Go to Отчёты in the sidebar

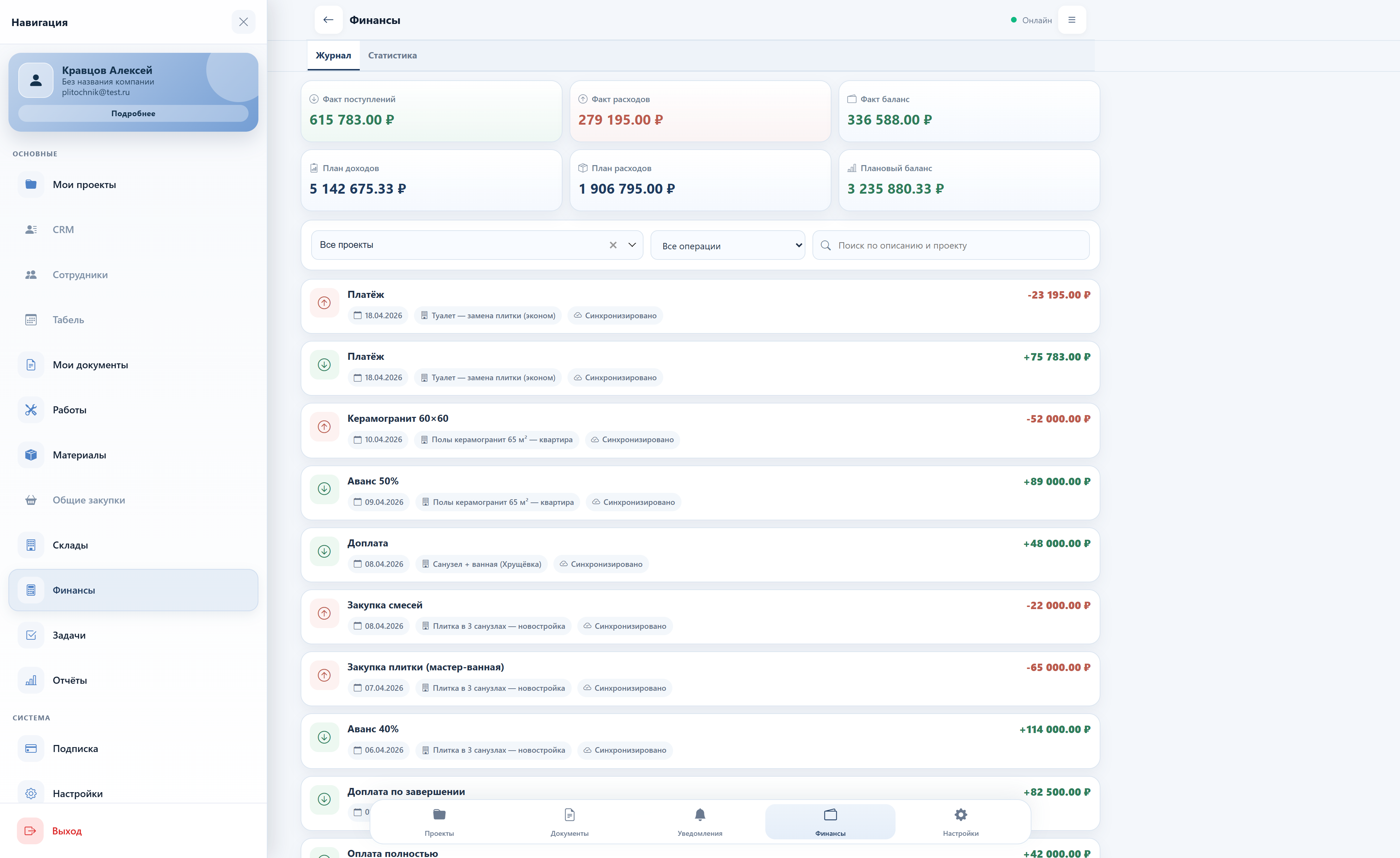pyautogui.click(x=69, y=681)
